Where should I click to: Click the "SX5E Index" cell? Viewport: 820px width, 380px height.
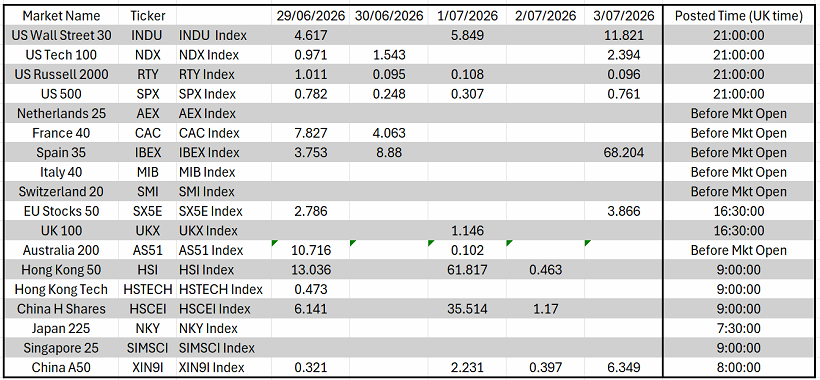pyautogui.click(x=224, y=211)
